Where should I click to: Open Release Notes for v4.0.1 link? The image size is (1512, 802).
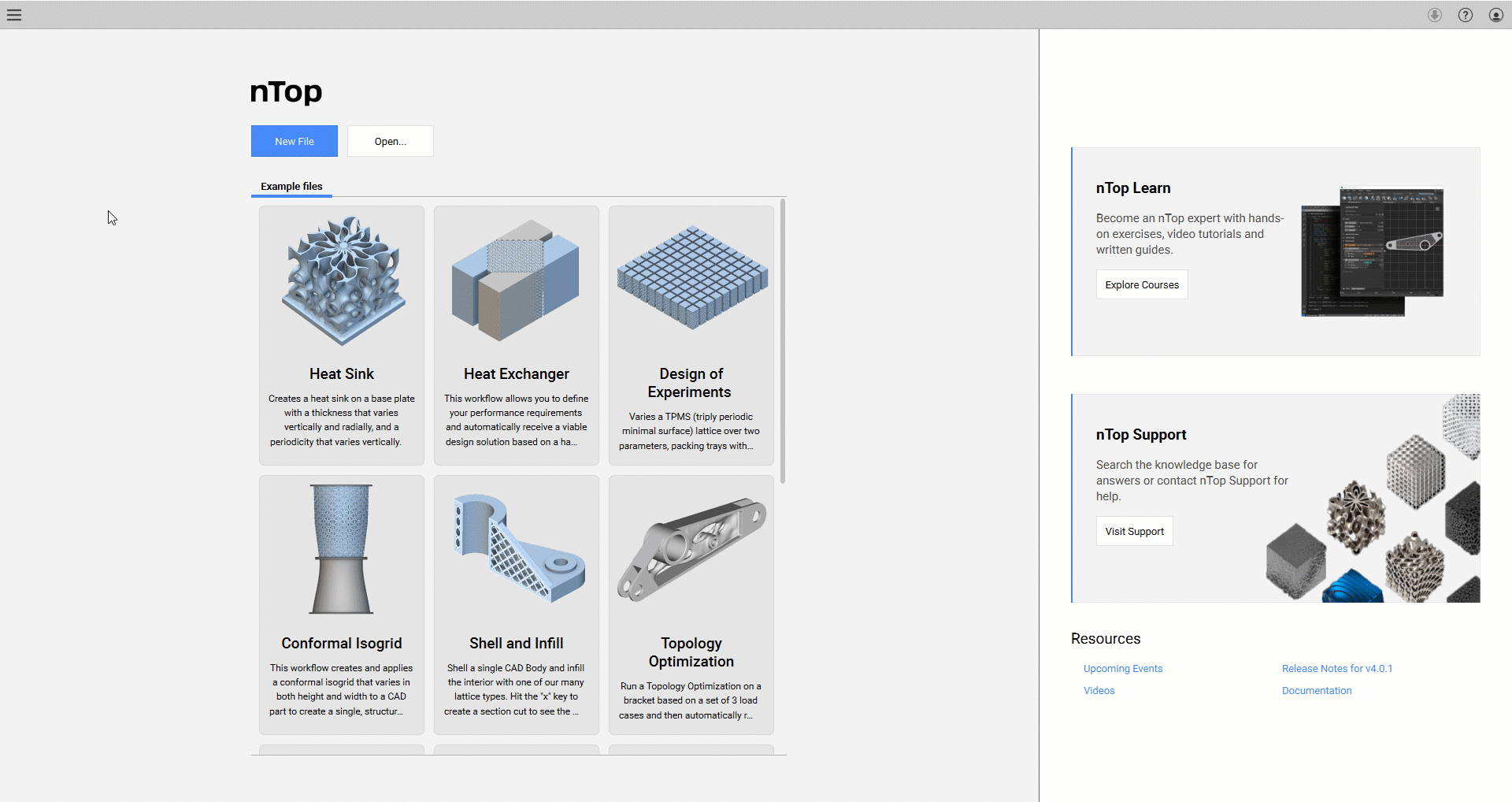click(1337, 669)
